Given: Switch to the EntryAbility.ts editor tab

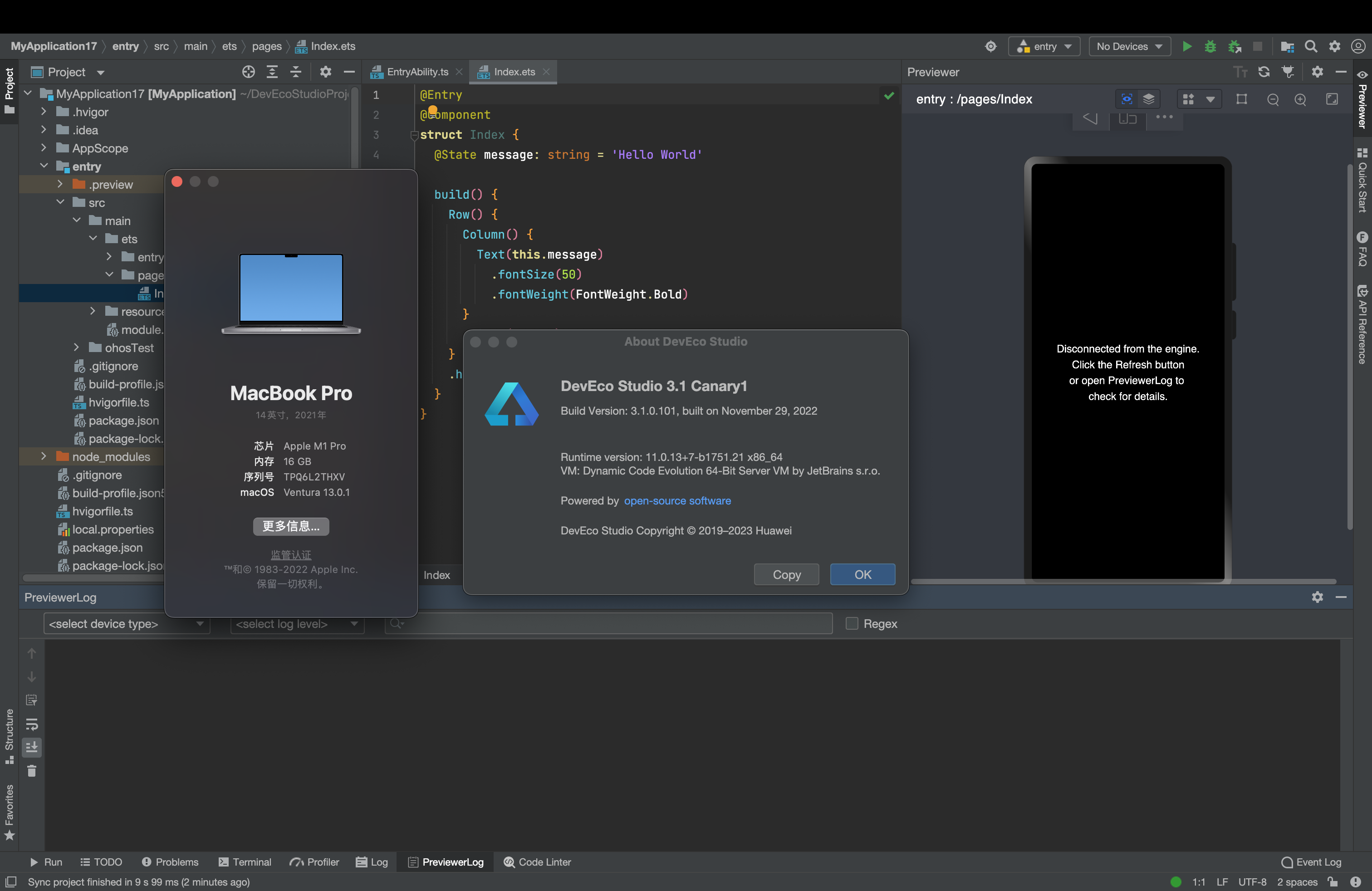Looking at the screenshot, I should 417,72.
